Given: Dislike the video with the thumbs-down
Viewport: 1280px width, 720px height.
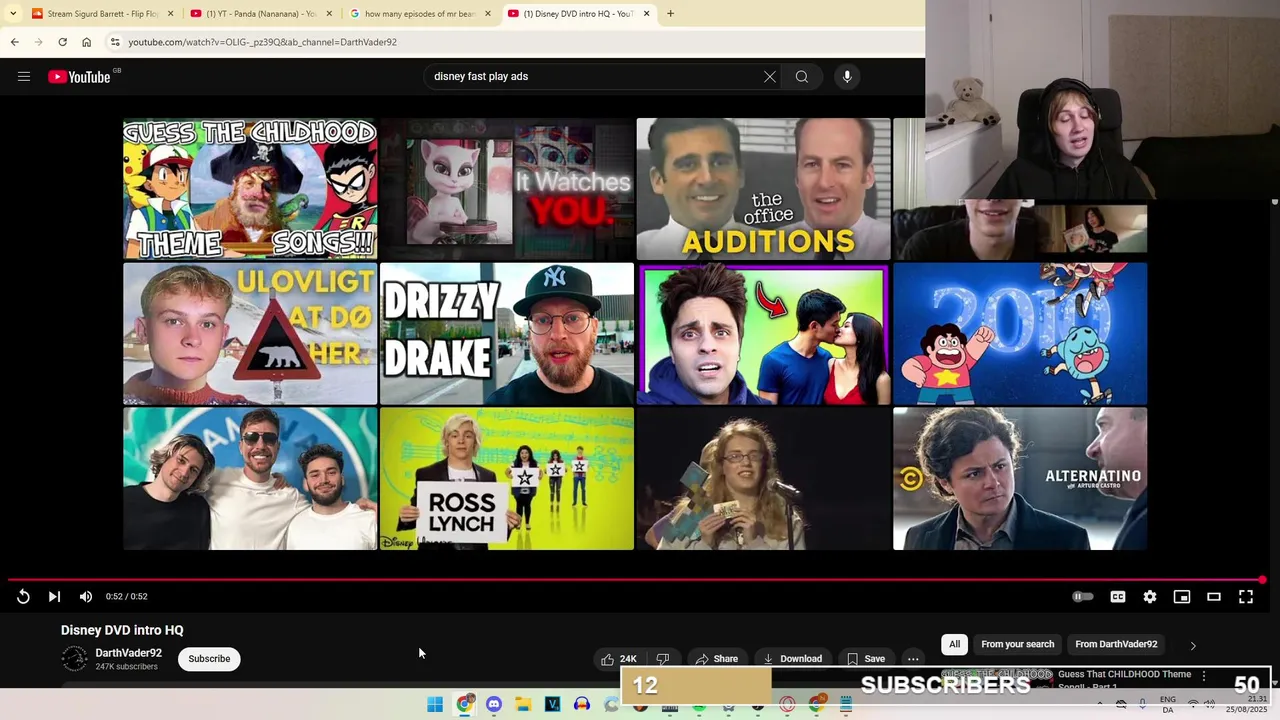Looking at the screenshot, I should click(x=662, y=659).
